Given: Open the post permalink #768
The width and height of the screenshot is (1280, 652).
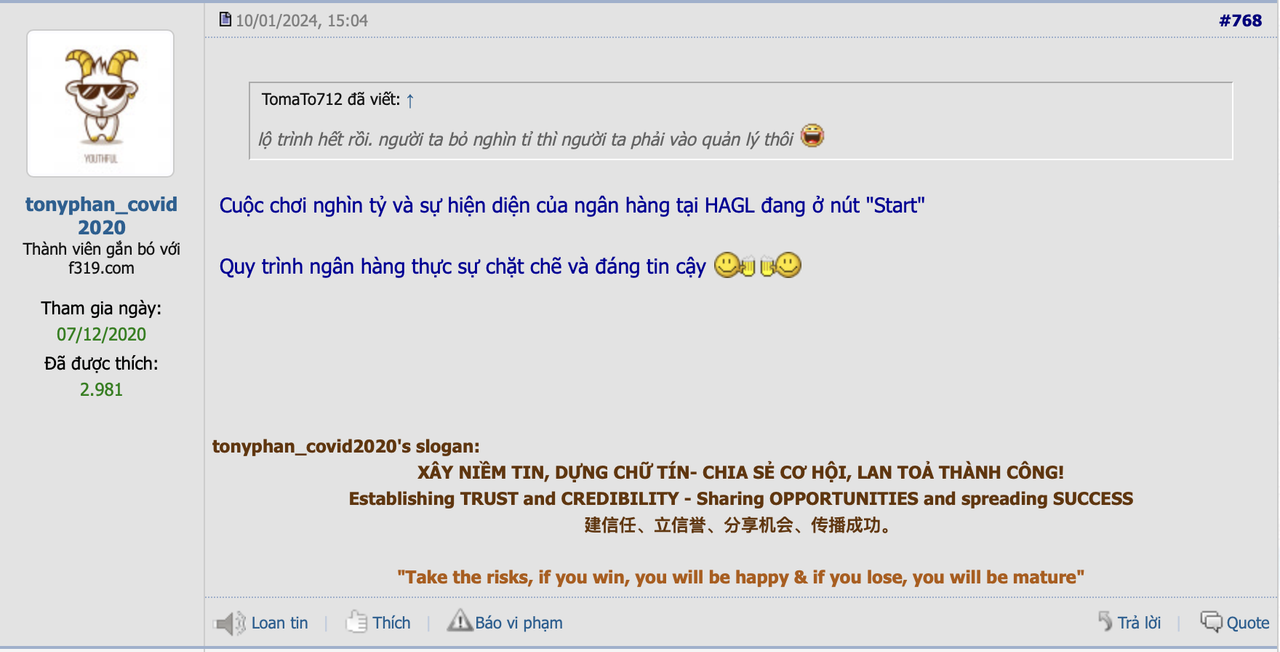Looking at the screenshot, I should coord(1240,20).
